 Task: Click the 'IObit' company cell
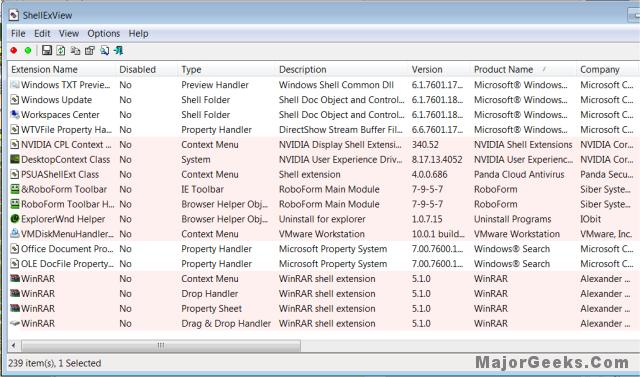click(591, 219)
